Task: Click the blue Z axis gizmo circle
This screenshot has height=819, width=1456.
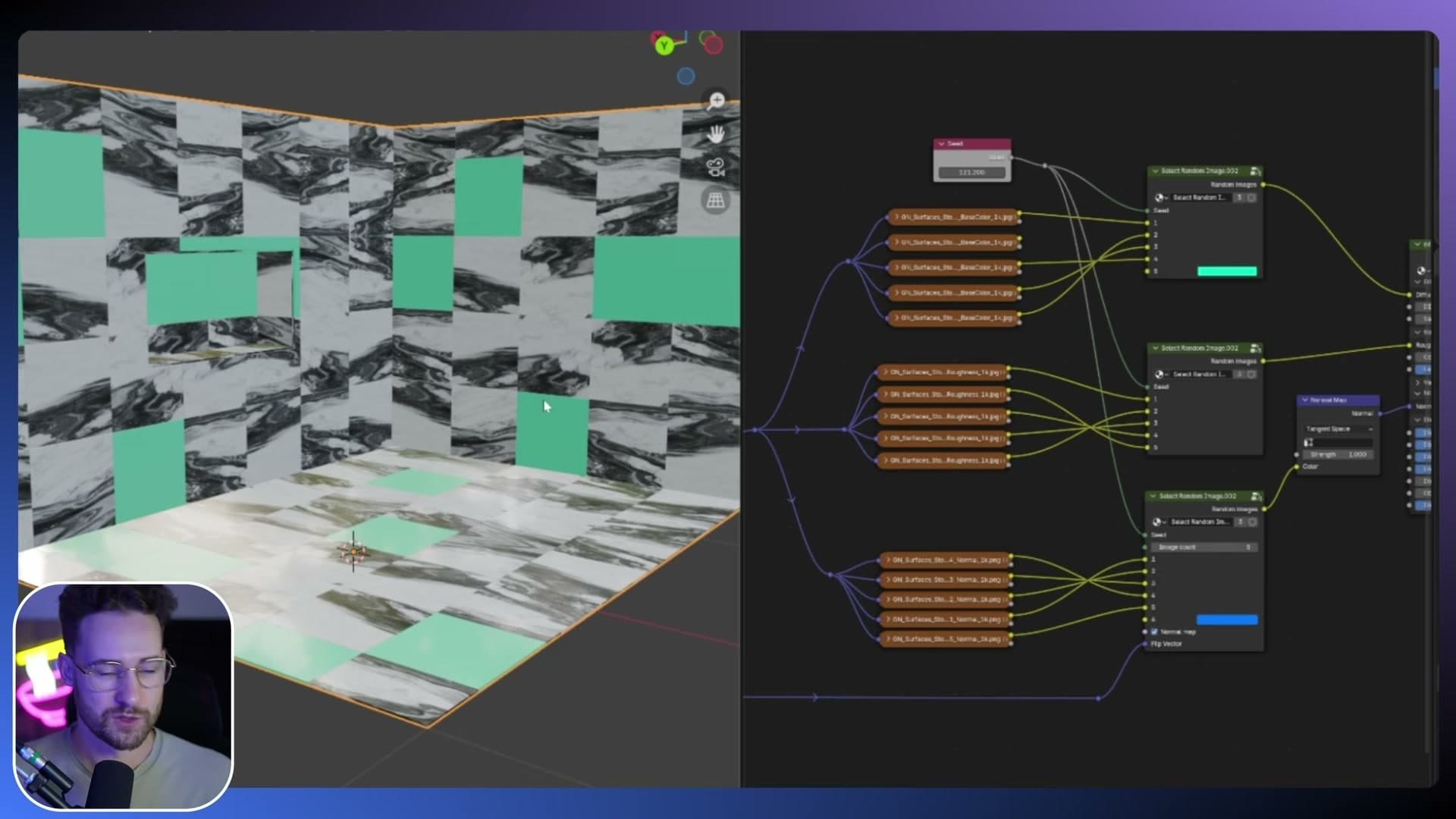Action: click(x=686, y=76)
